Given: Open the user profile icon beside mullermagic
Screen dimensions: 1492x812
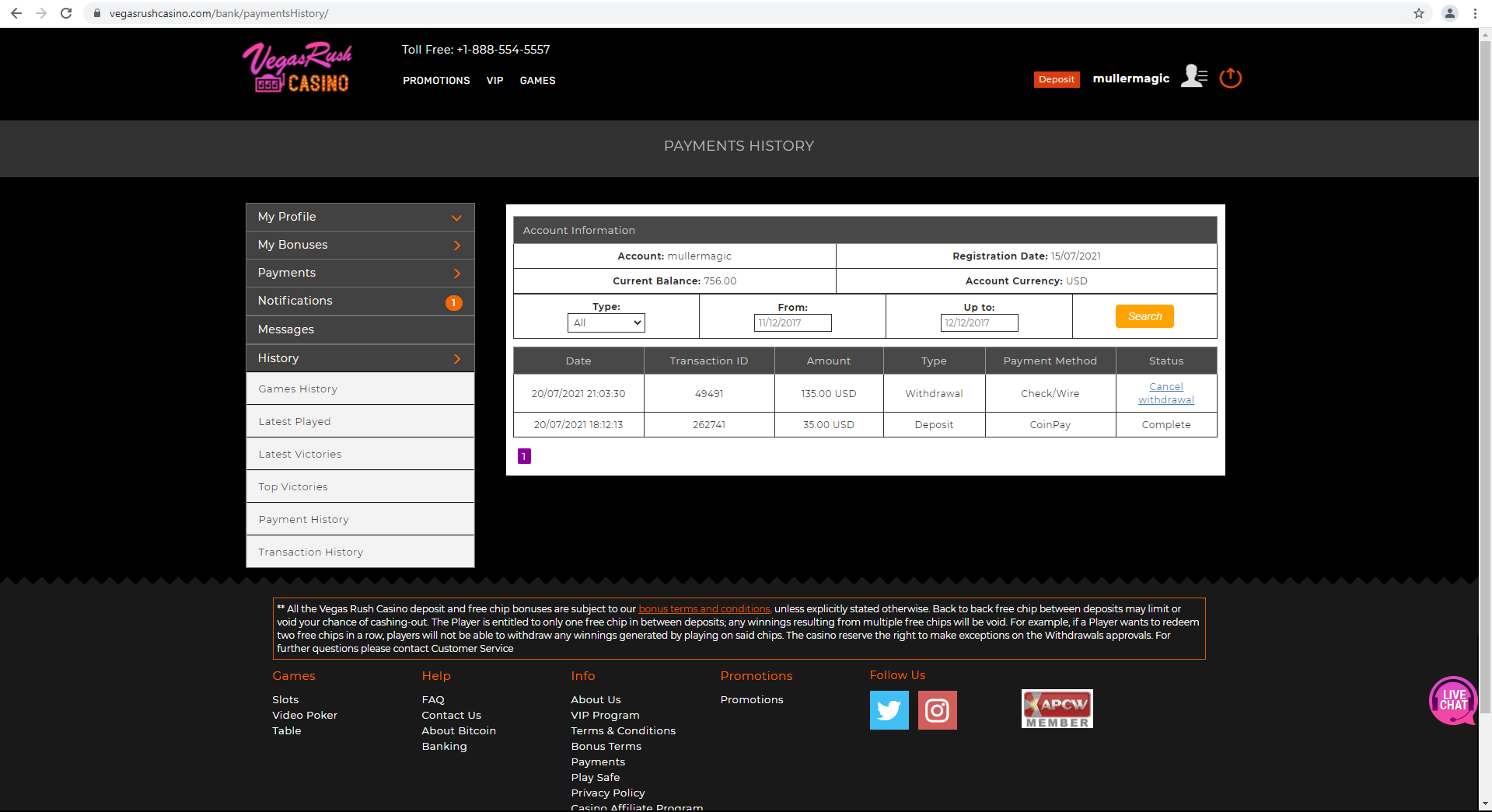Looking at the screenshot, I should click(1193, 77).
